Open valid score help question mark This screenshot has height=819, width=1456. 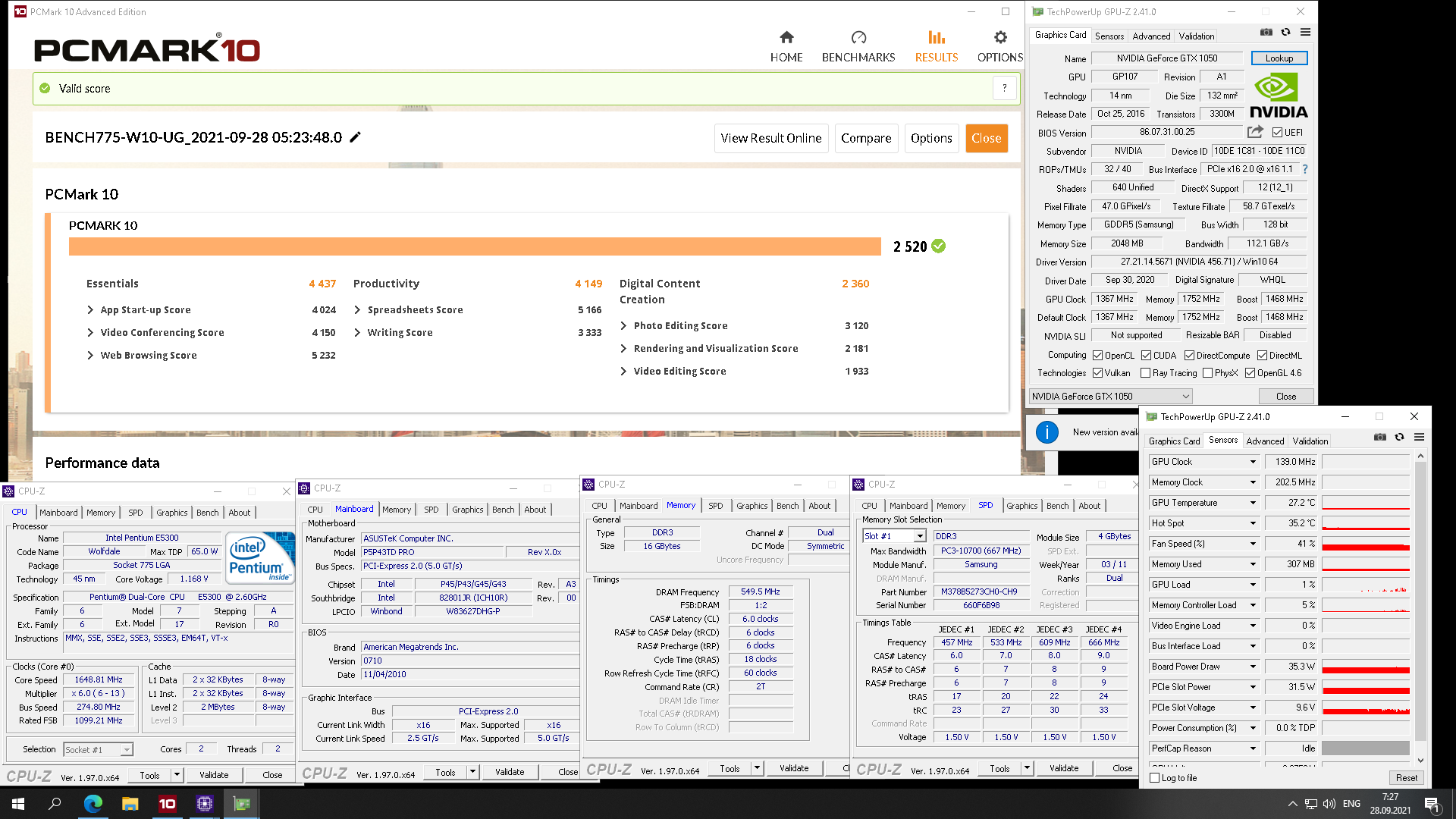click(1005, 88)
